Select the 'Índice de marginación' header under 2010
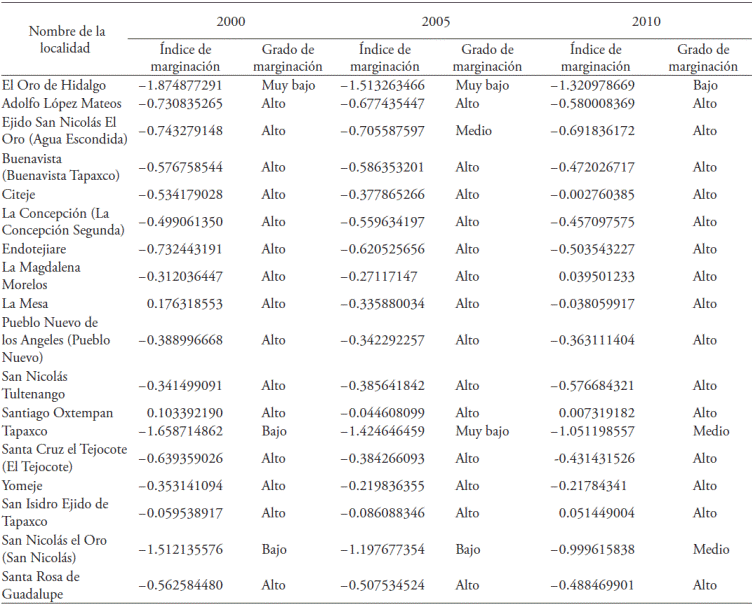Viewport: 752px width, 606px height. coord(596,58)
